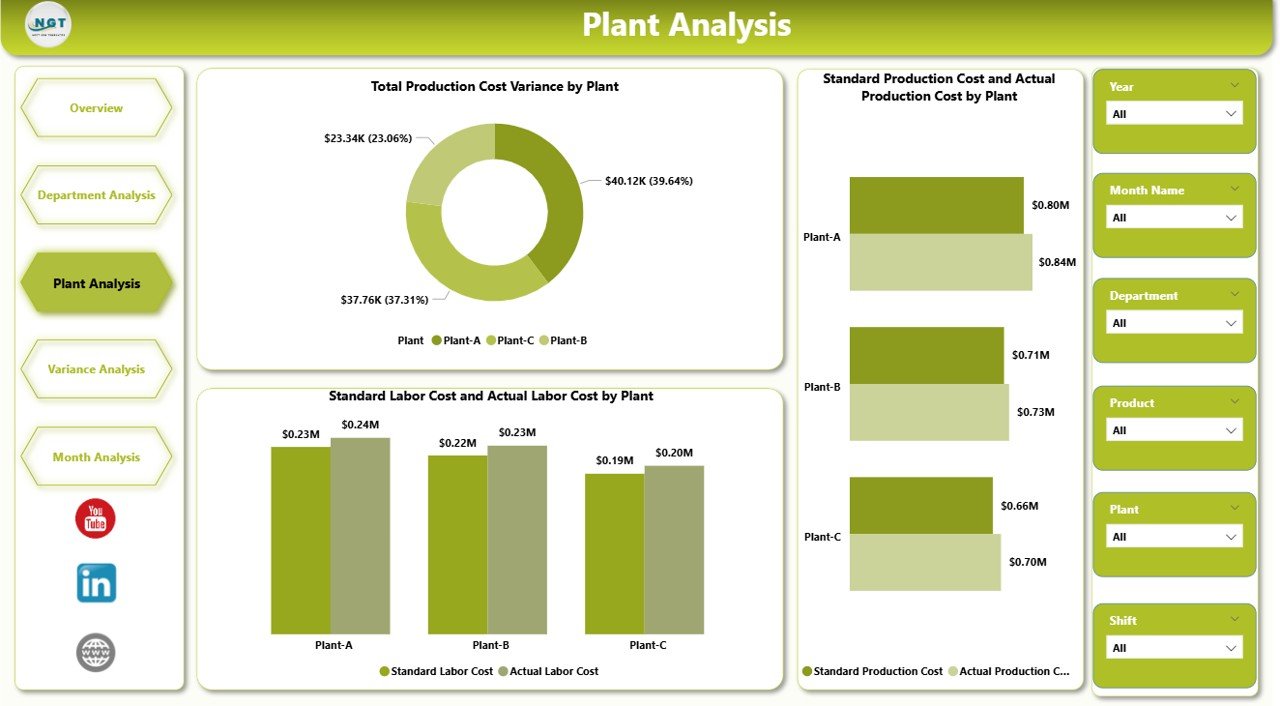1280x706 pixels.
Task: Open the YouTube channel icon
Action: pyautogui.click(x=96, y=518)
